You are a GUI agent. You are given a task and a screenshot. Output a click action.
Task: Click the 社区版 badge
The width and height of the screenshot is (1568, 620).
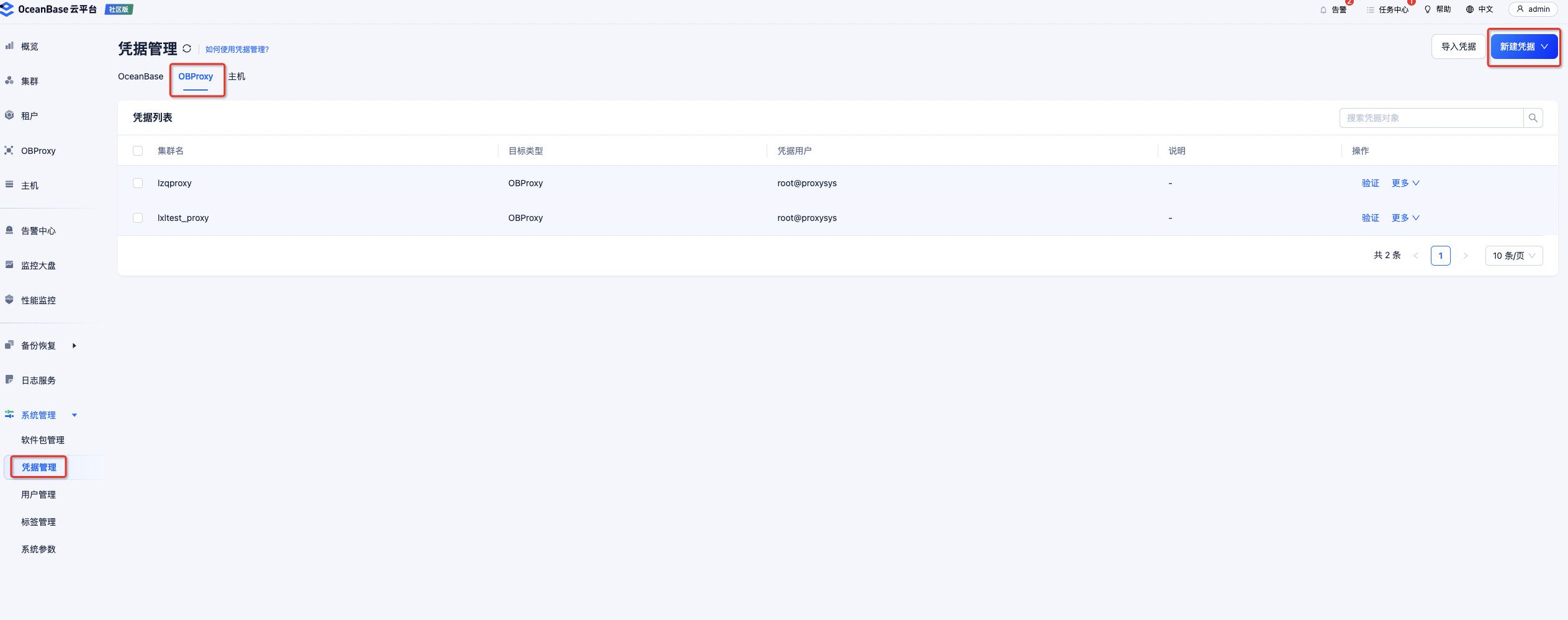(x=119, y=9)
